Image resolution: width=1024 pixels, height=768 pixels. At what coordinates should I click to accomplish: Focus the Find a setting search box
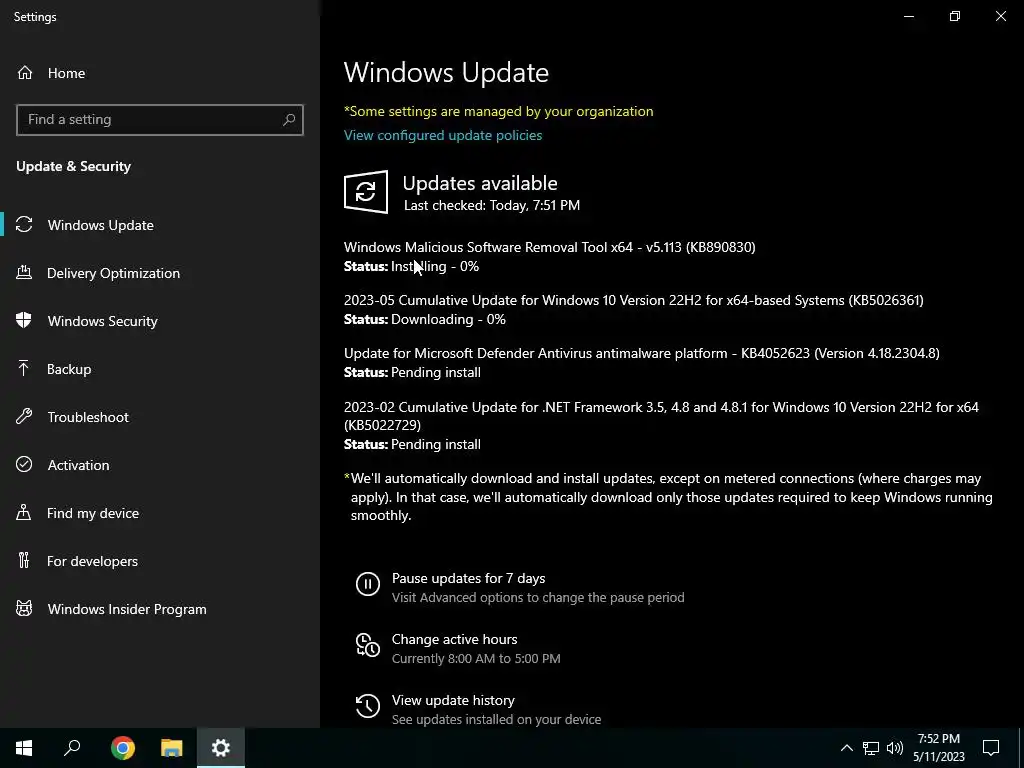[x=159, y=120]
